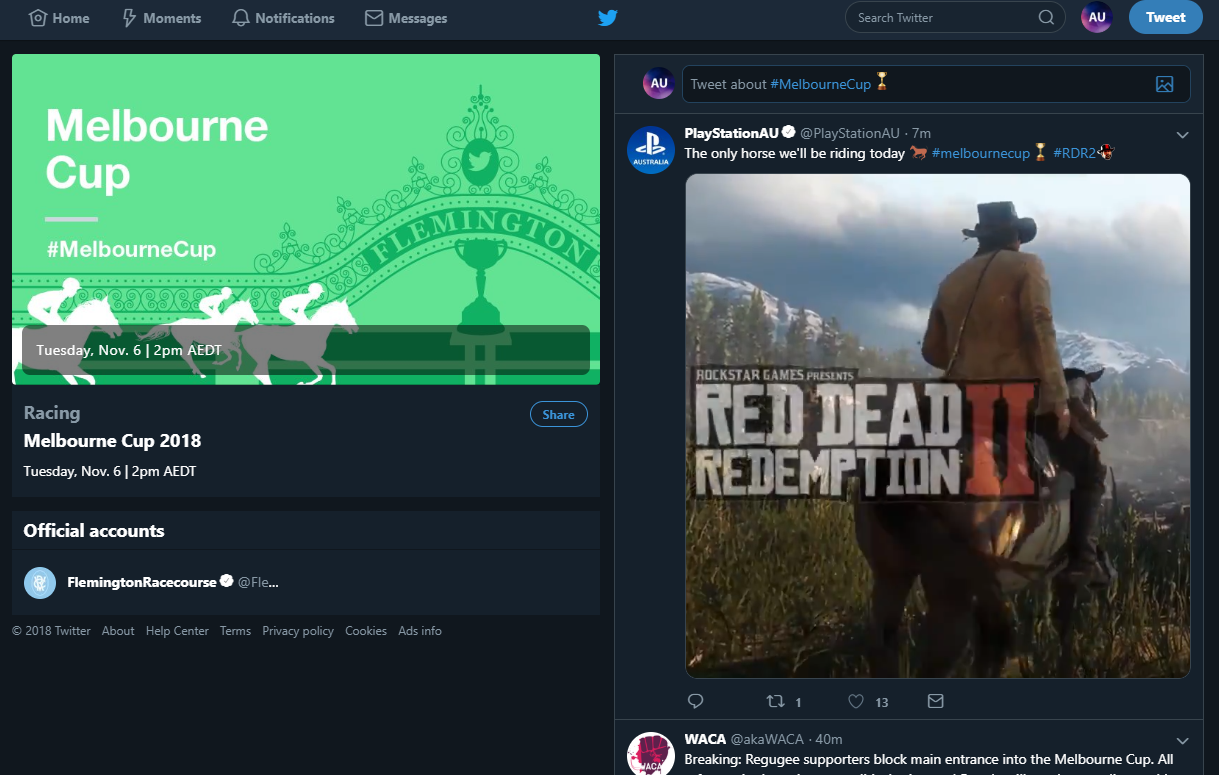This screenshot has width=1219, height=775.
Task: Like the PlayStationAU tweet
Action: pos(856,701)
